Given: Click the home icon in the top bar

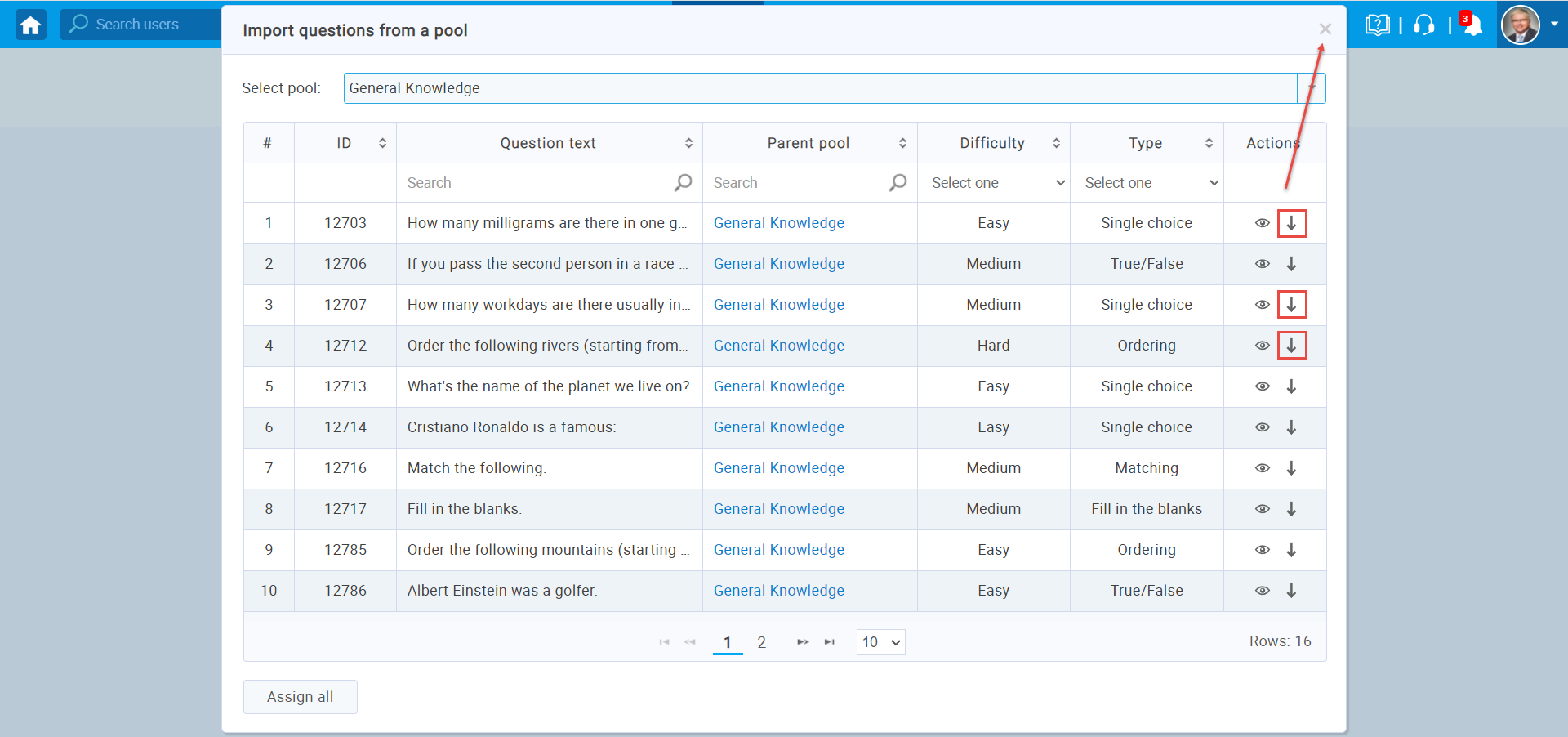Looking at the screenshot, I should (x=30, y=25).
